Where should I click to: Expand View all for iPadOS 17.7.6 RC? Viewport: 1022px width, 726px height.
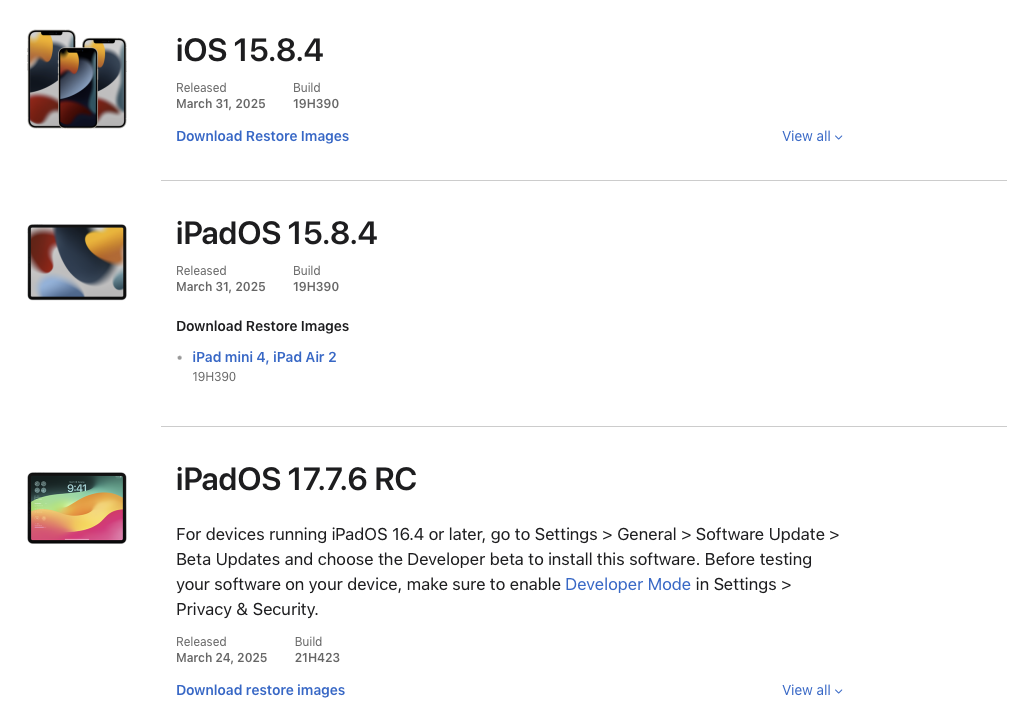[x=806, y=690]
